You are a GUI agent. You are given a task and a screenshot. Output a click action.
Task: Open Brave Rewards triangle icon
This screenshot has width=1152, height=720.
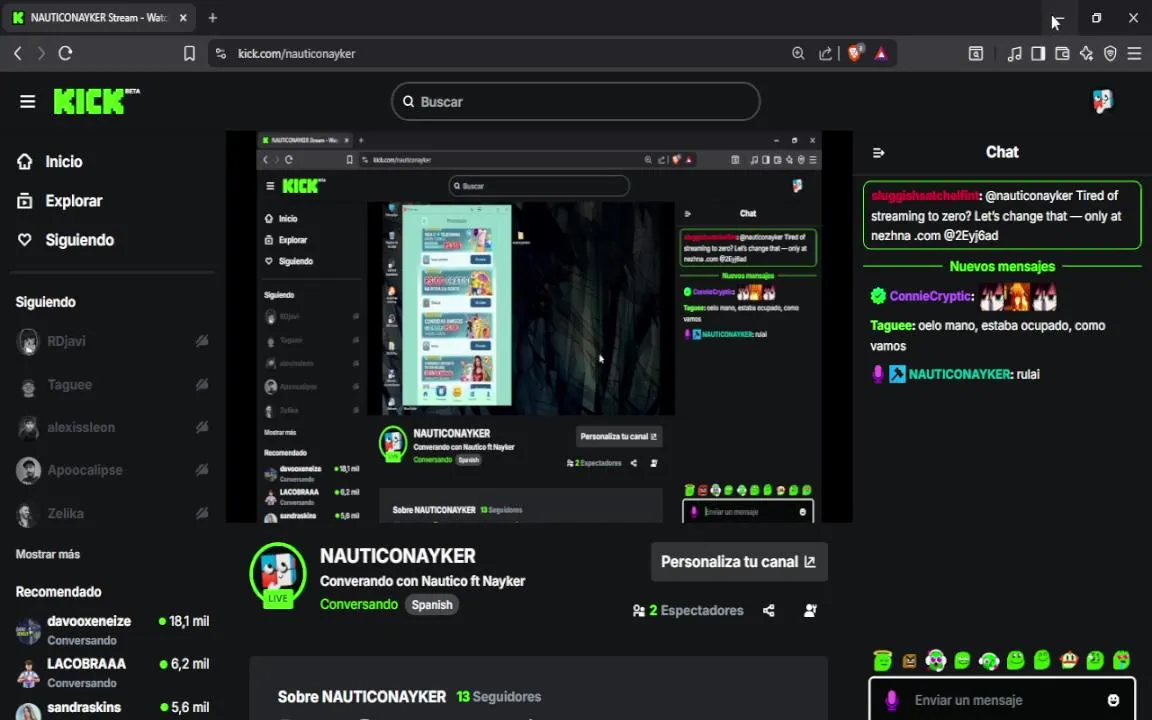tap(881, 54)
